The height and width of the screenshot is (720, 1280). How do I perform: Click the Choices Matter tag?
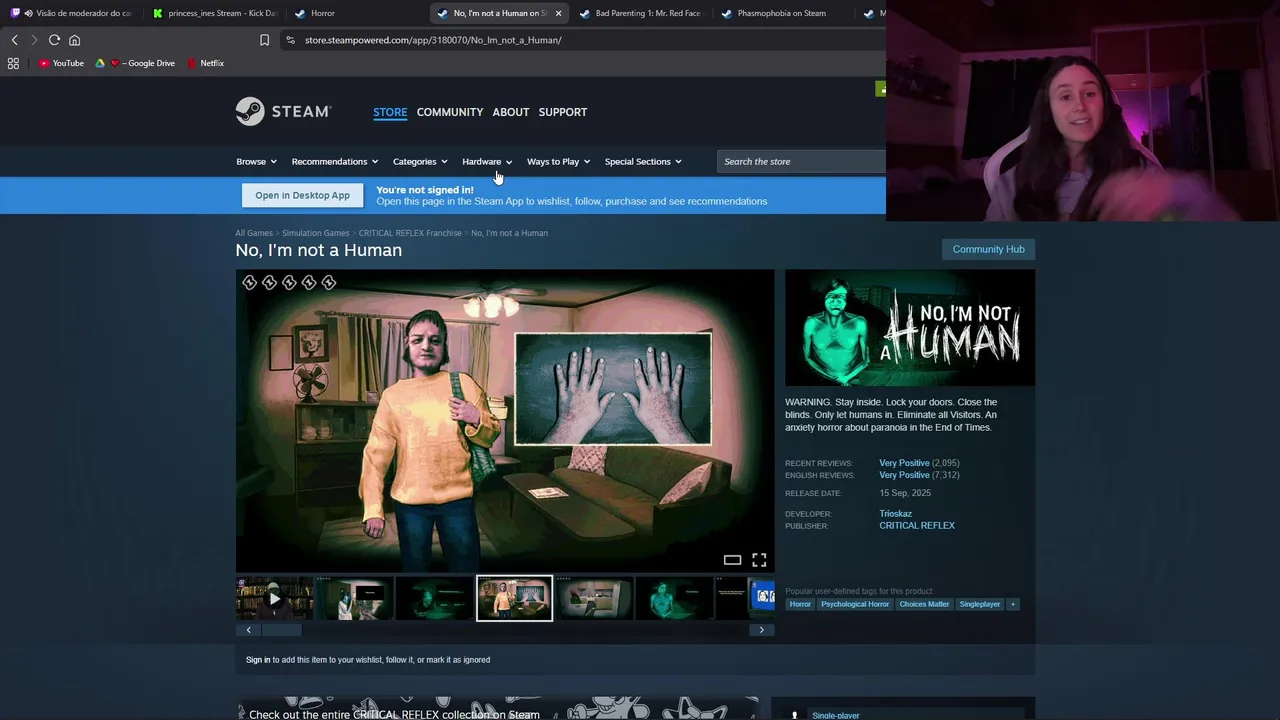924,604
